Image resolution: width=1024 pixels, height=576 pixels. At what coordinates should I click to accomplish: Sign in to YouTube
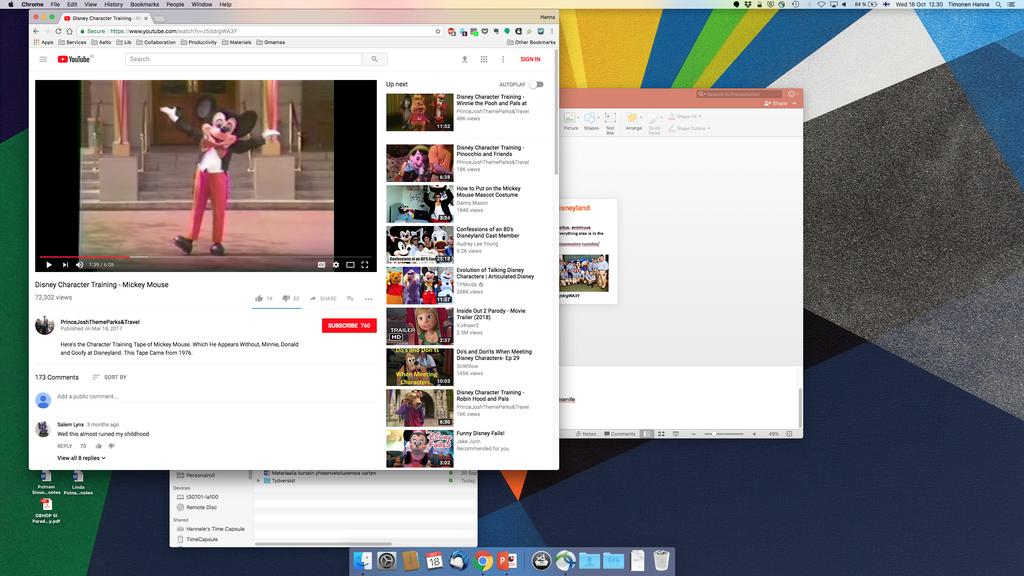click(530, 59)
